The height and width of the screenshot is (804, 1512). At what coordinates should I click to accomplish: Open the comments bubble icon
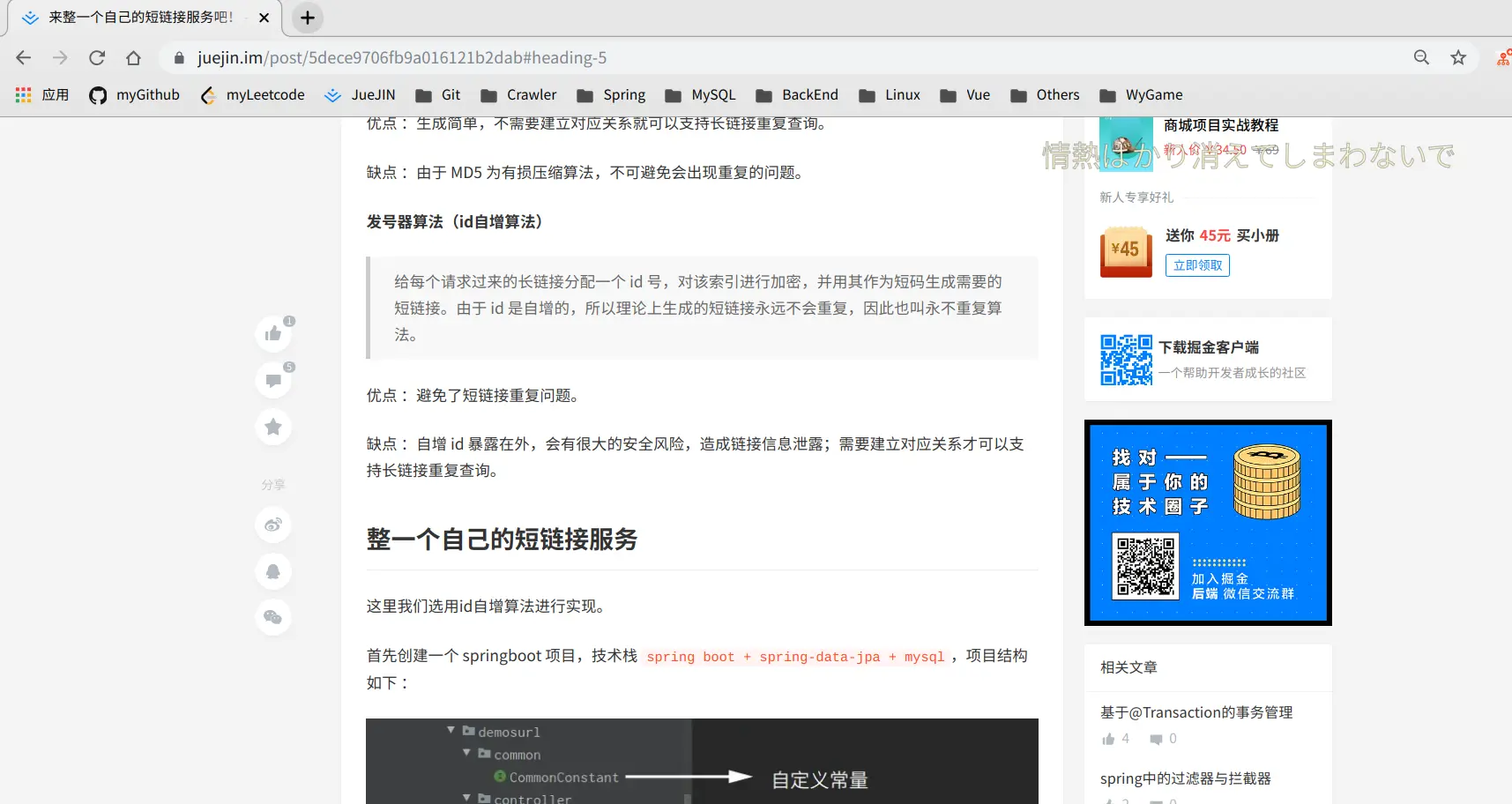coord(273,380)
